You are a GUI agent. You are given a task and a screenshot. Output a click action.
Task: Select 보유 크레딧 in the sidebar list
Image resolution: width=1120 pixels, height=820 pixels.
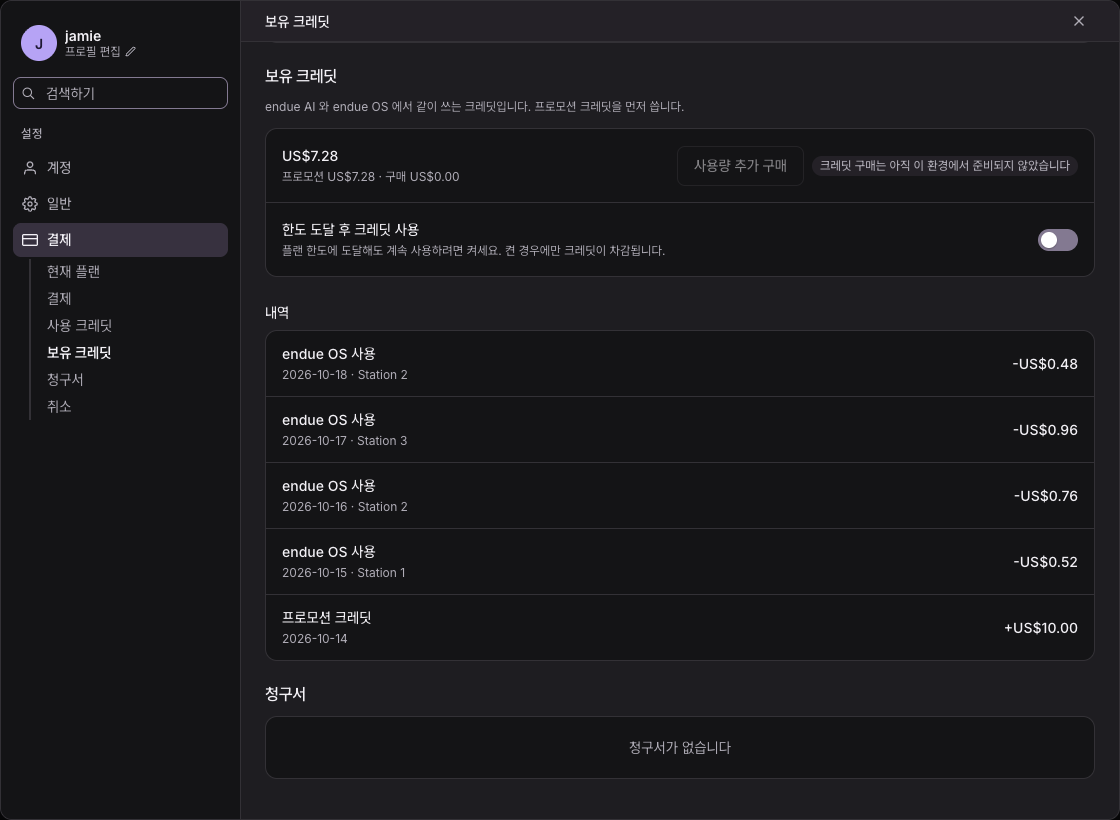79,353
